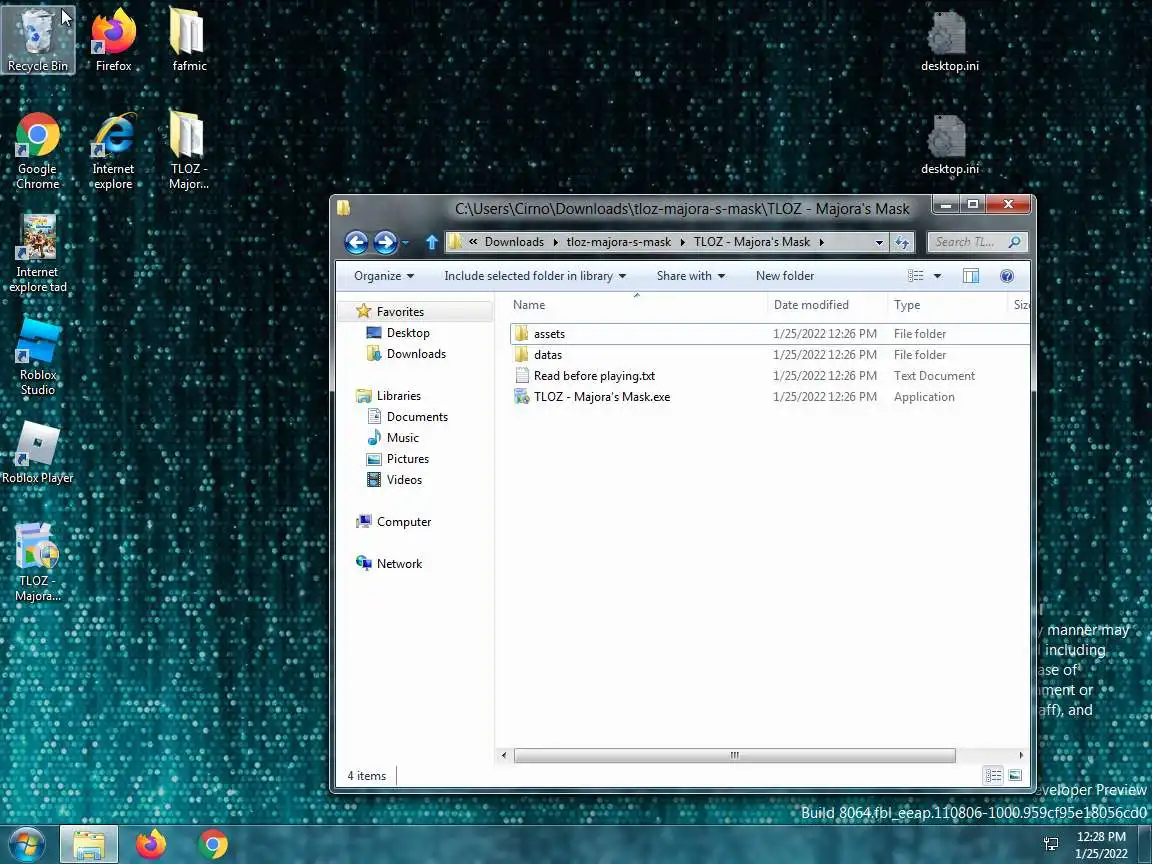Expand breadcrumb arrow after Downloads

555,242
